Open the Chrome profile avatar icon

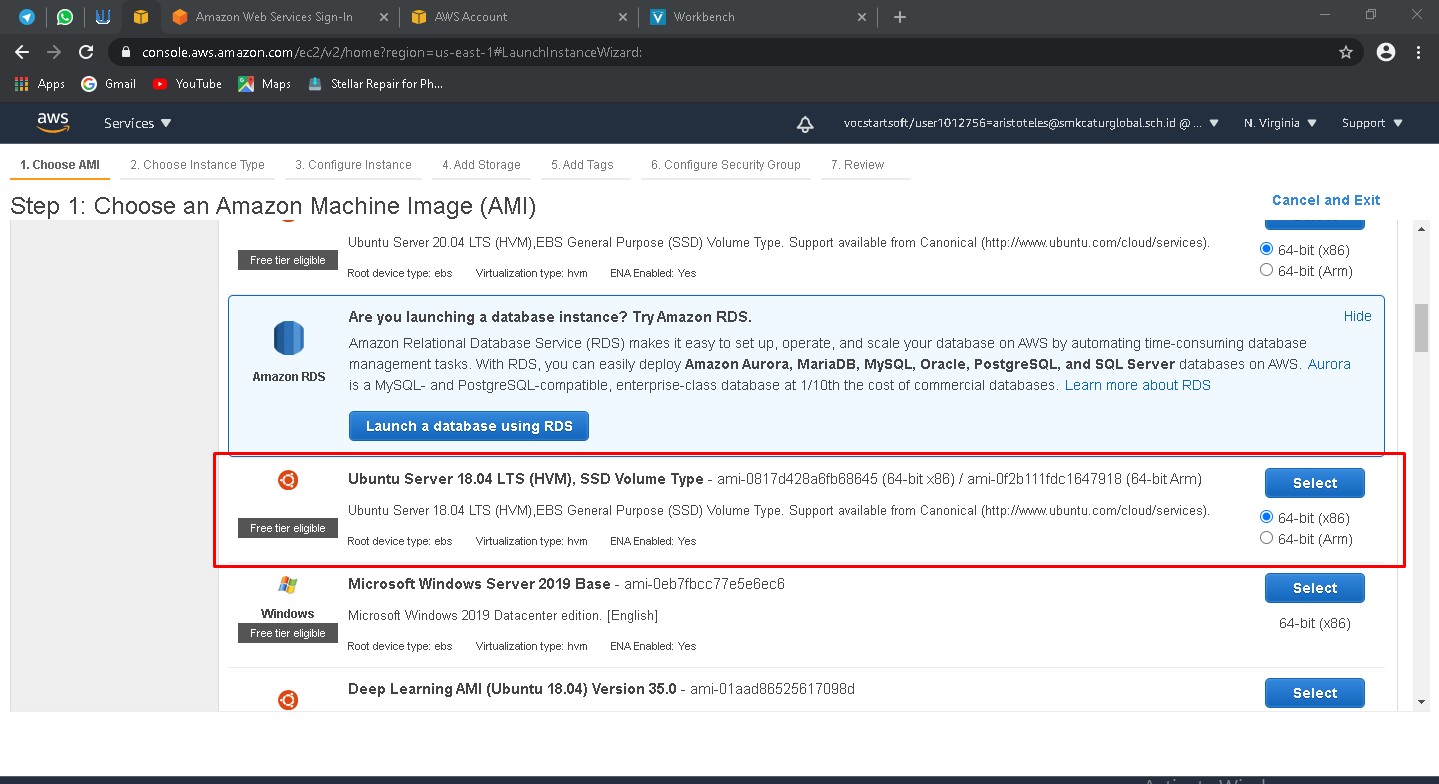point(1385,52)
